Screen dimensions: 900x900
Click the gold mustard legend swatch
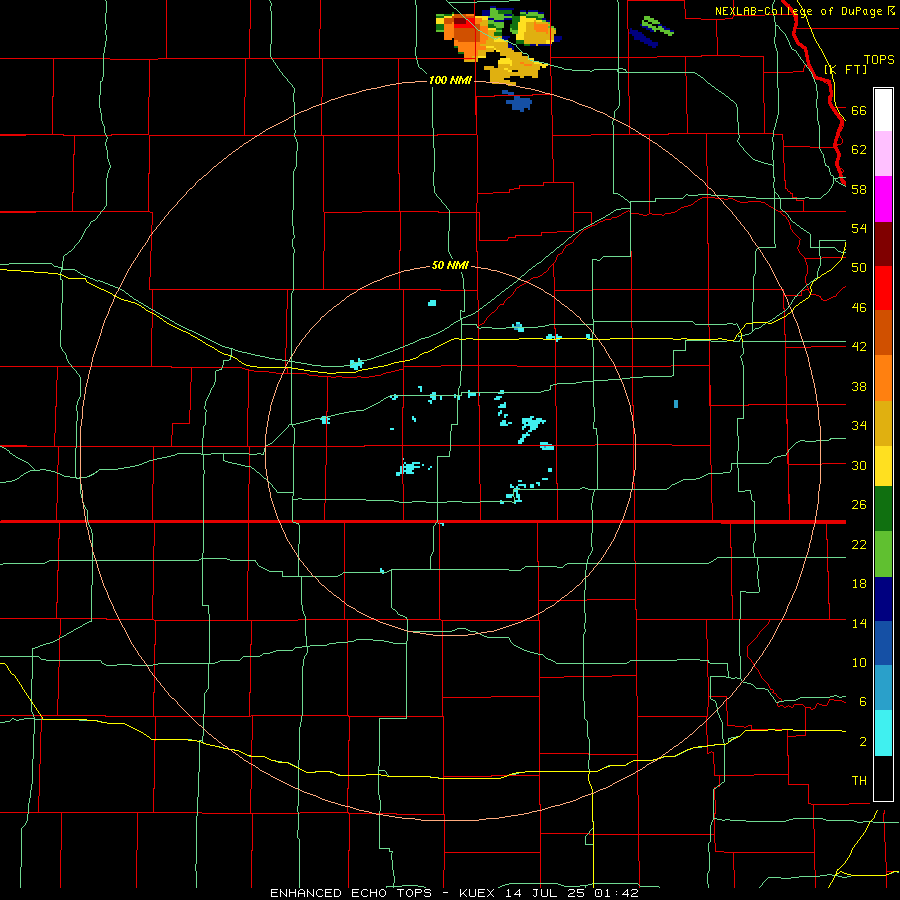(x=883, y=422)
